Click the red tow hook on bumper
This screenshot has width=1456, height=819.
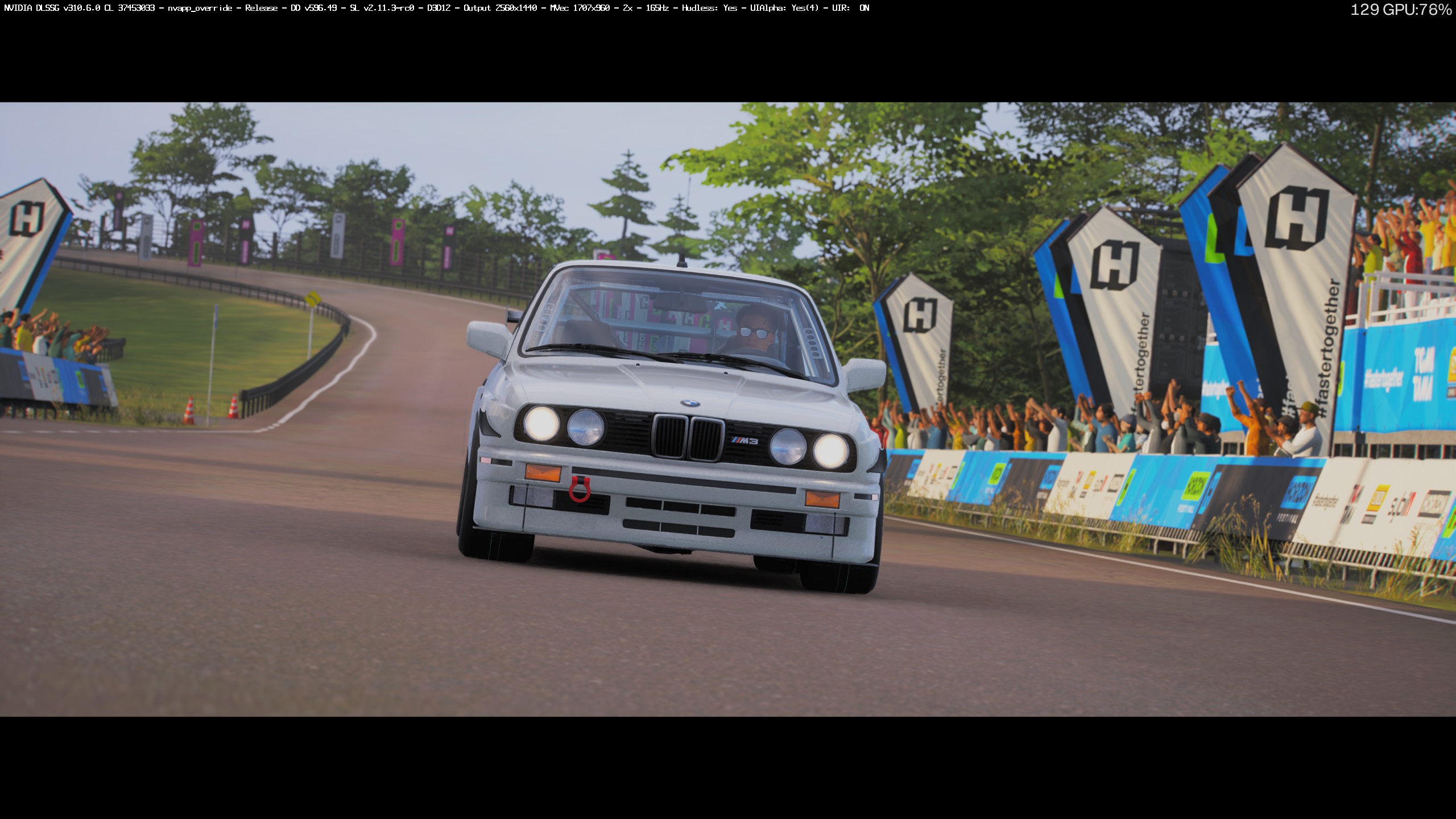tap(580, 490)
